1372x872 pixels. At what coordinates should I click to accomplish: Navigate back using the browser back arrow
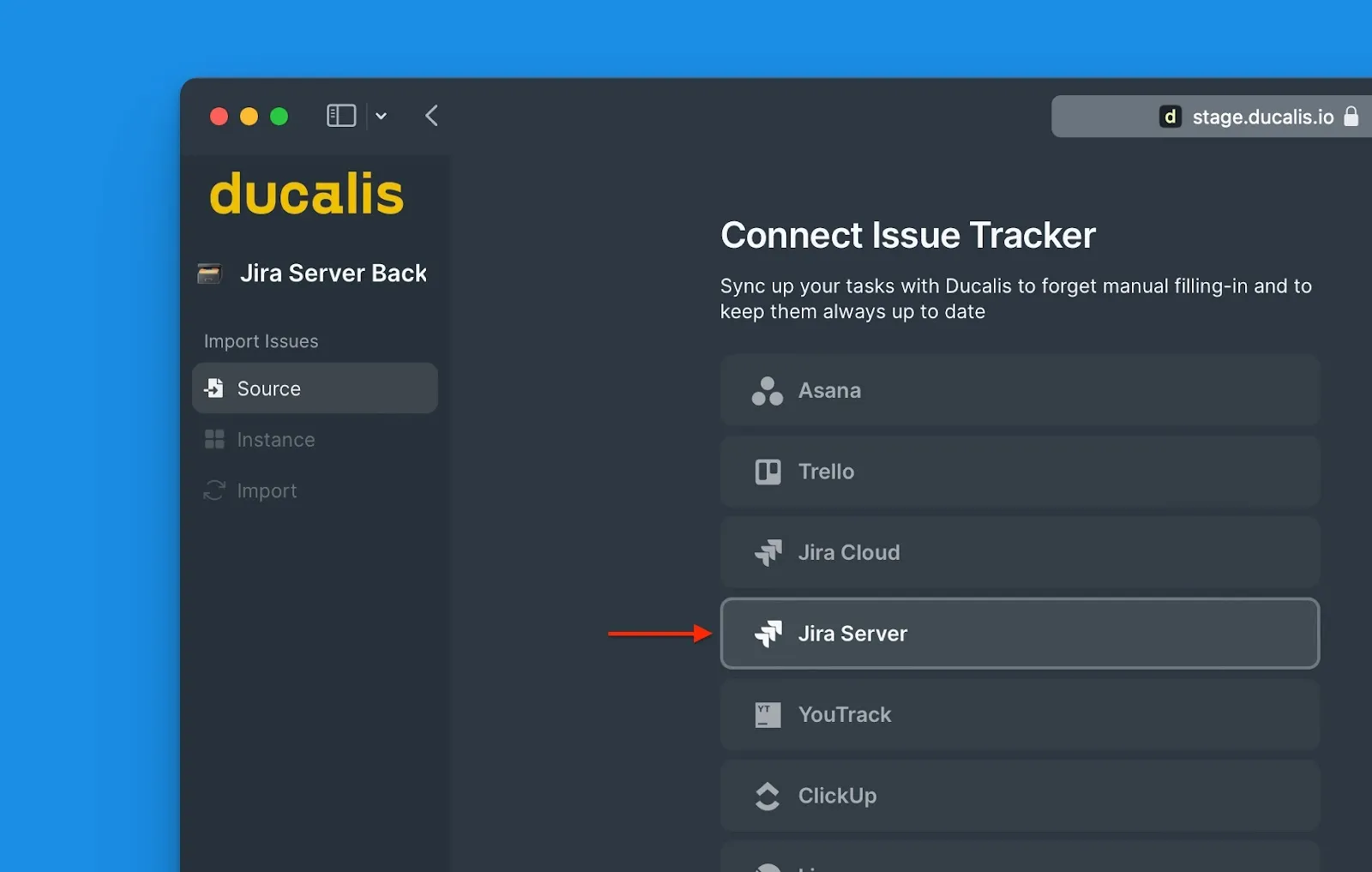[x=431, y=116]
